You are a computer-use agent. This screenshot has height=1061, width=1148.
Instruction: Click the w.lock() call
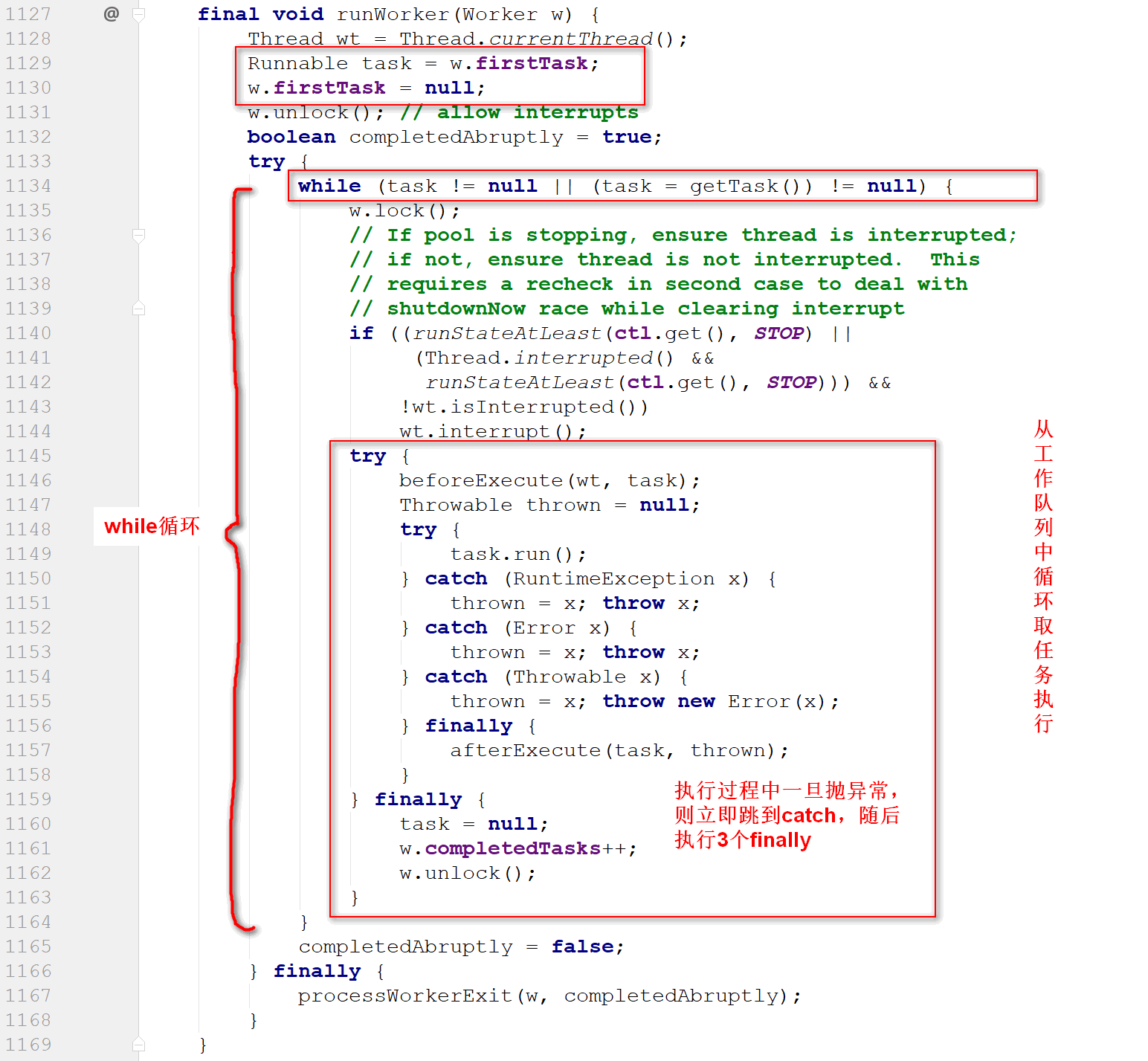click(399, 210)
